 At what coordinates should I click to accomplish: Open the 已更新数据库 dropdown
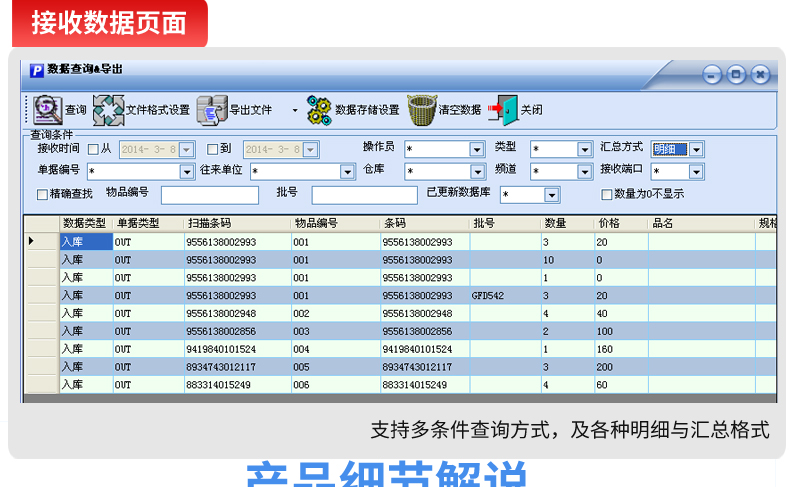point(552,195)
